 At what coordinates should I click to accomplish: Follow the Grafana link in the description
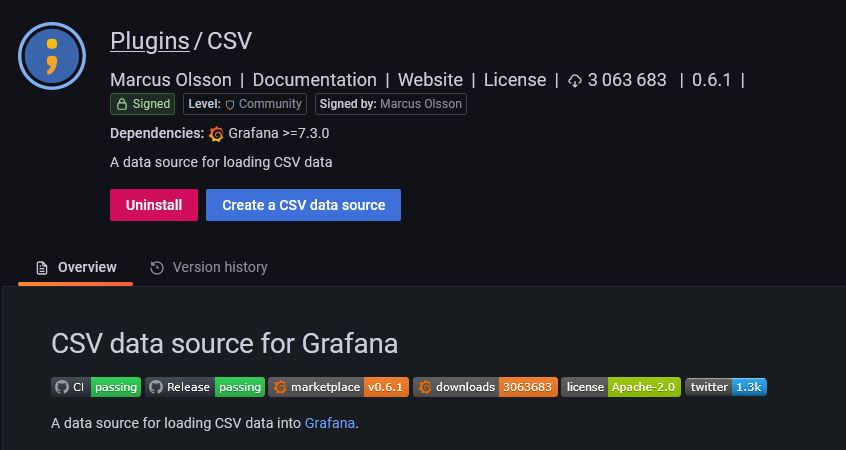(330, 423)
